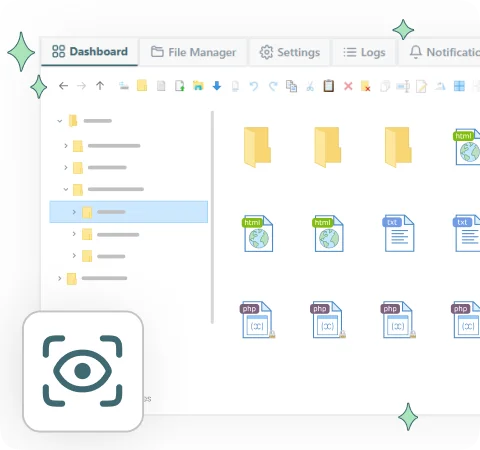Click the blue grid view icon
Image resolution: width=480 pixels, height=450 pixels.
pyautogui.click(x=459, y=86)
